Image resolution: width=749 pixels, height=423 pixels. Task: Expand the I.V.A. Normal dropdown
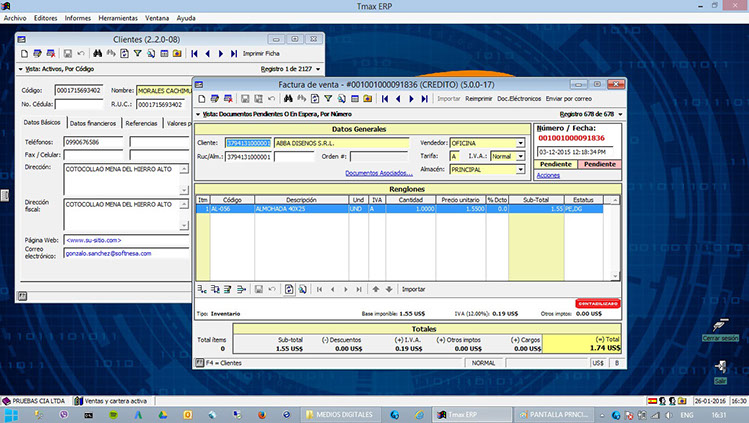point(520,156)
